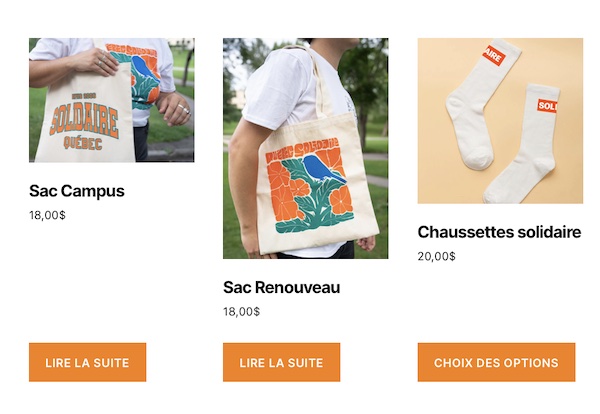The image size is (600, 414).
Task: Click the 20,00$ price of the socks
Action: coord(437,256)
